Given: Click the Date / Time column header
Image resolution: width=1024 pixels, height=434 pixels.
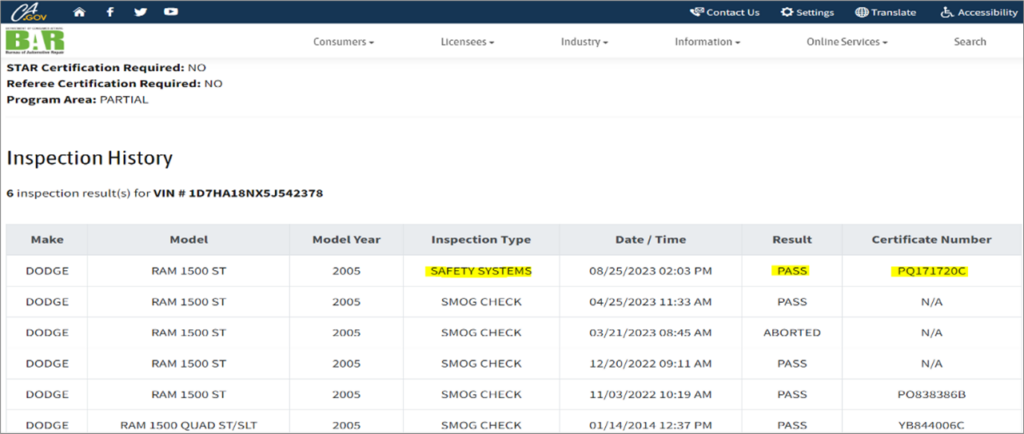Looking at the screenshot, I should click(x=650, y=240).
